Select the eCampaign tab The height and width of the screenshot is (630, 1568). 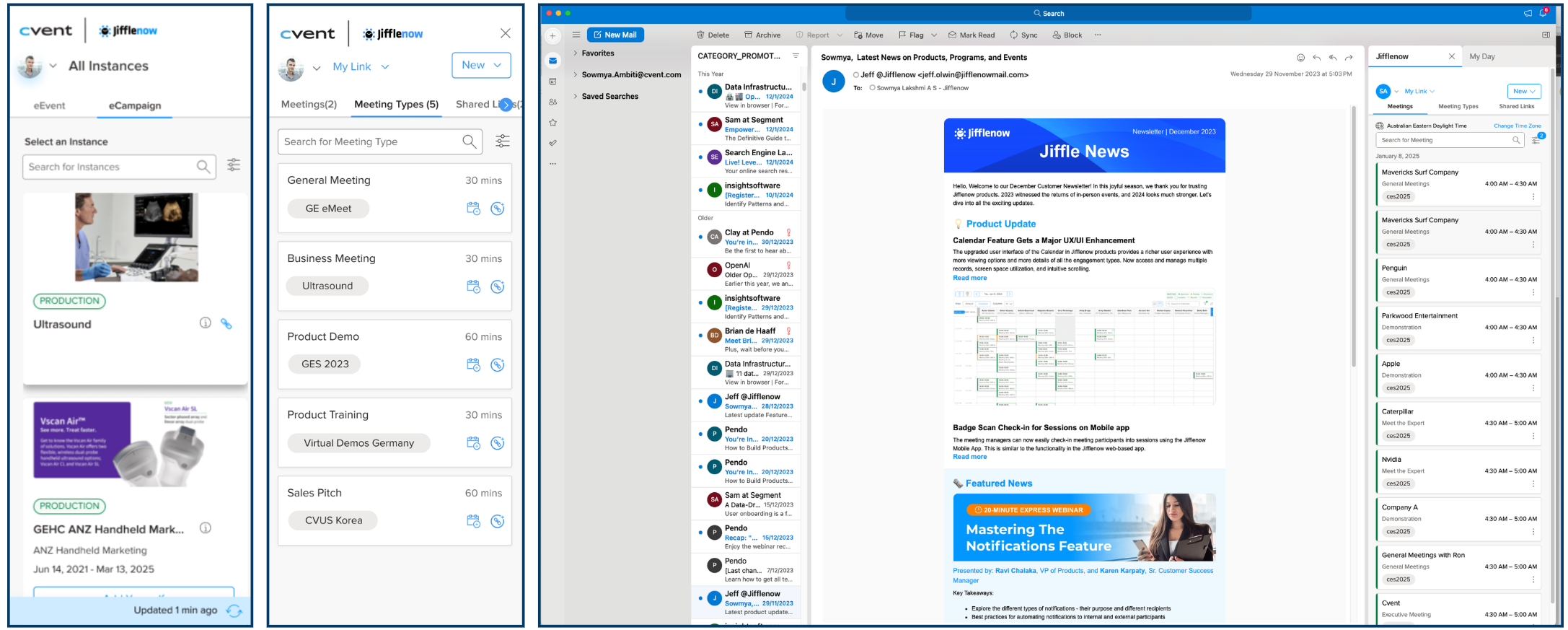click(x=135, y=105)
